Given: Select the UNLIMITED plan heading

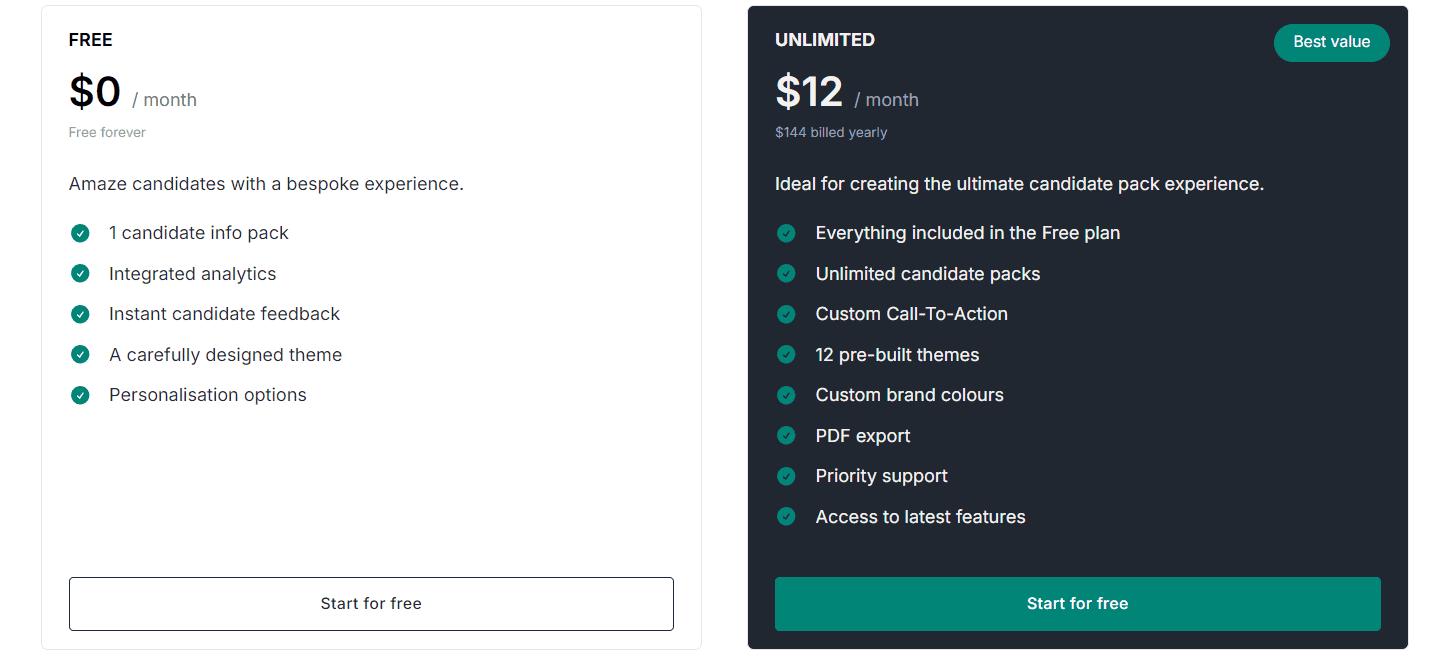Looking at the screenshot, I should 824,40.
